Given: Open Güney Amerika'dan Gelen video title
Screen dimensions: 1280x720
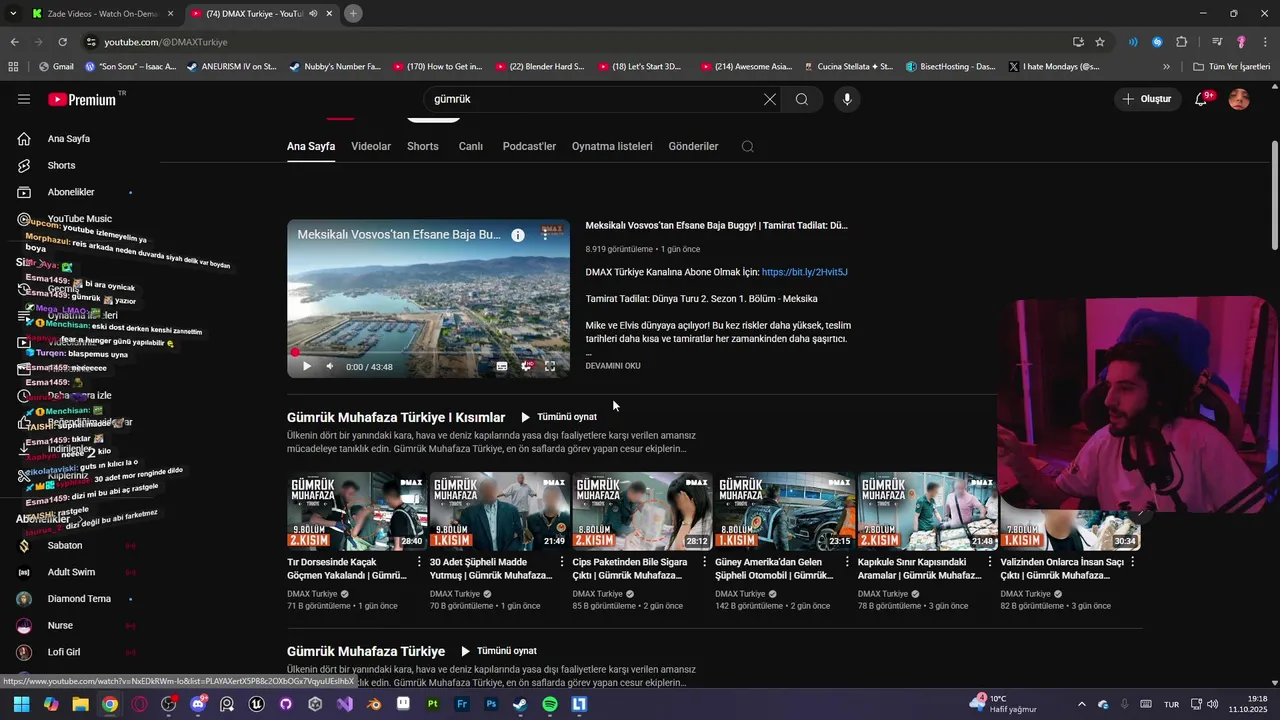Looking at the screenshot, I should (774, 568).
